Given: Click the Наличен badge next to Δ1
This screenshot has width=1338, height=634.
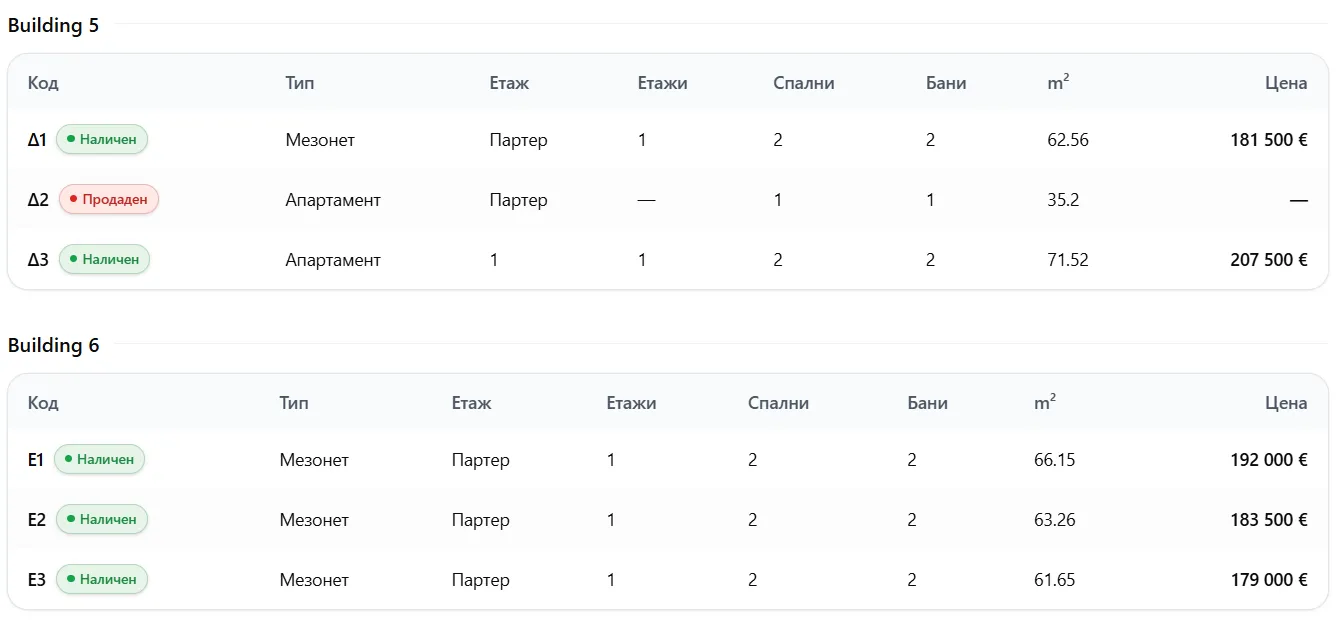Looking at the screenshot, I should coord(102,140).
